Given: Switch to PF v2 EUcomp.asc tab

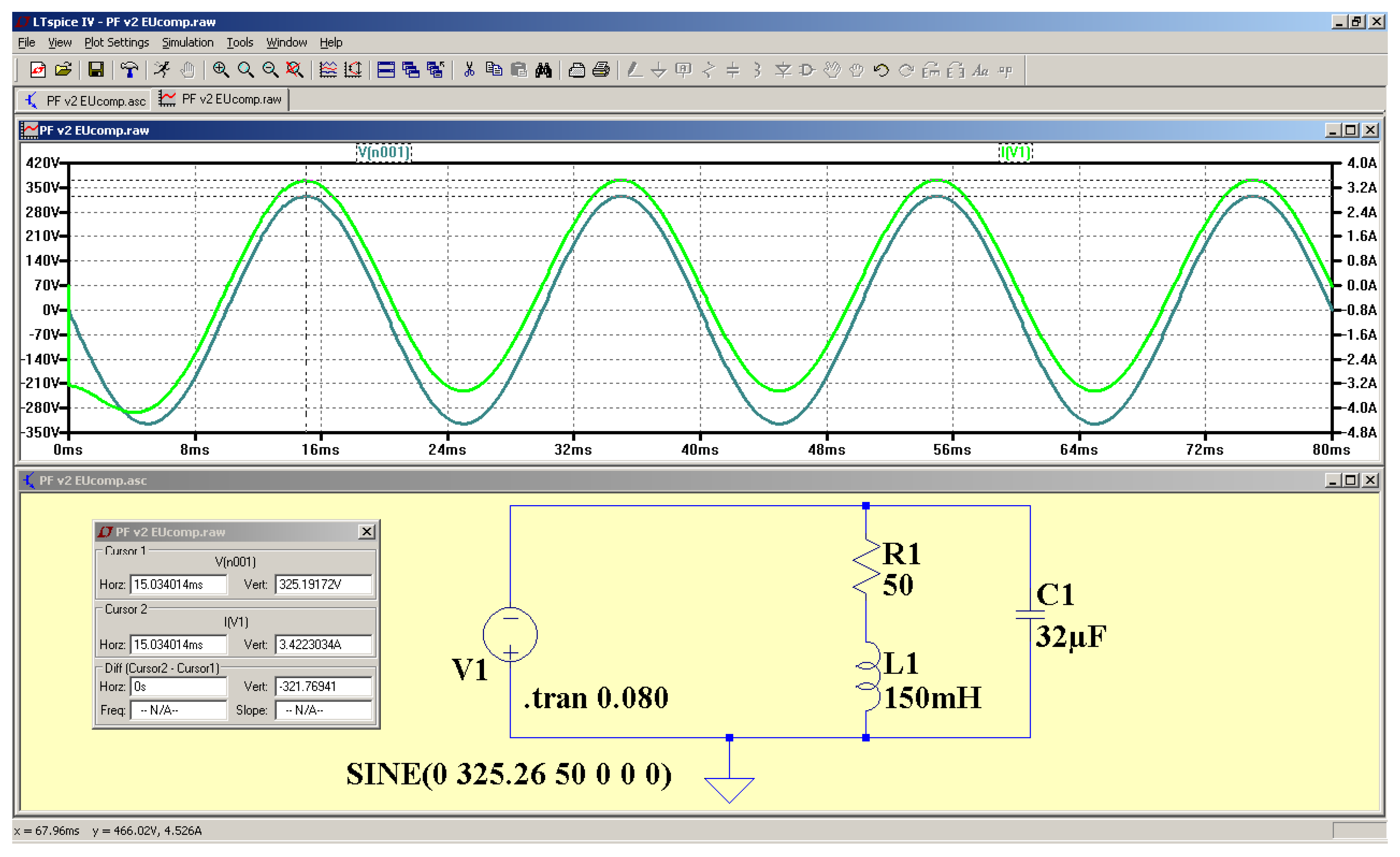Looking at the screenshot, I should [x=85, y=100].
